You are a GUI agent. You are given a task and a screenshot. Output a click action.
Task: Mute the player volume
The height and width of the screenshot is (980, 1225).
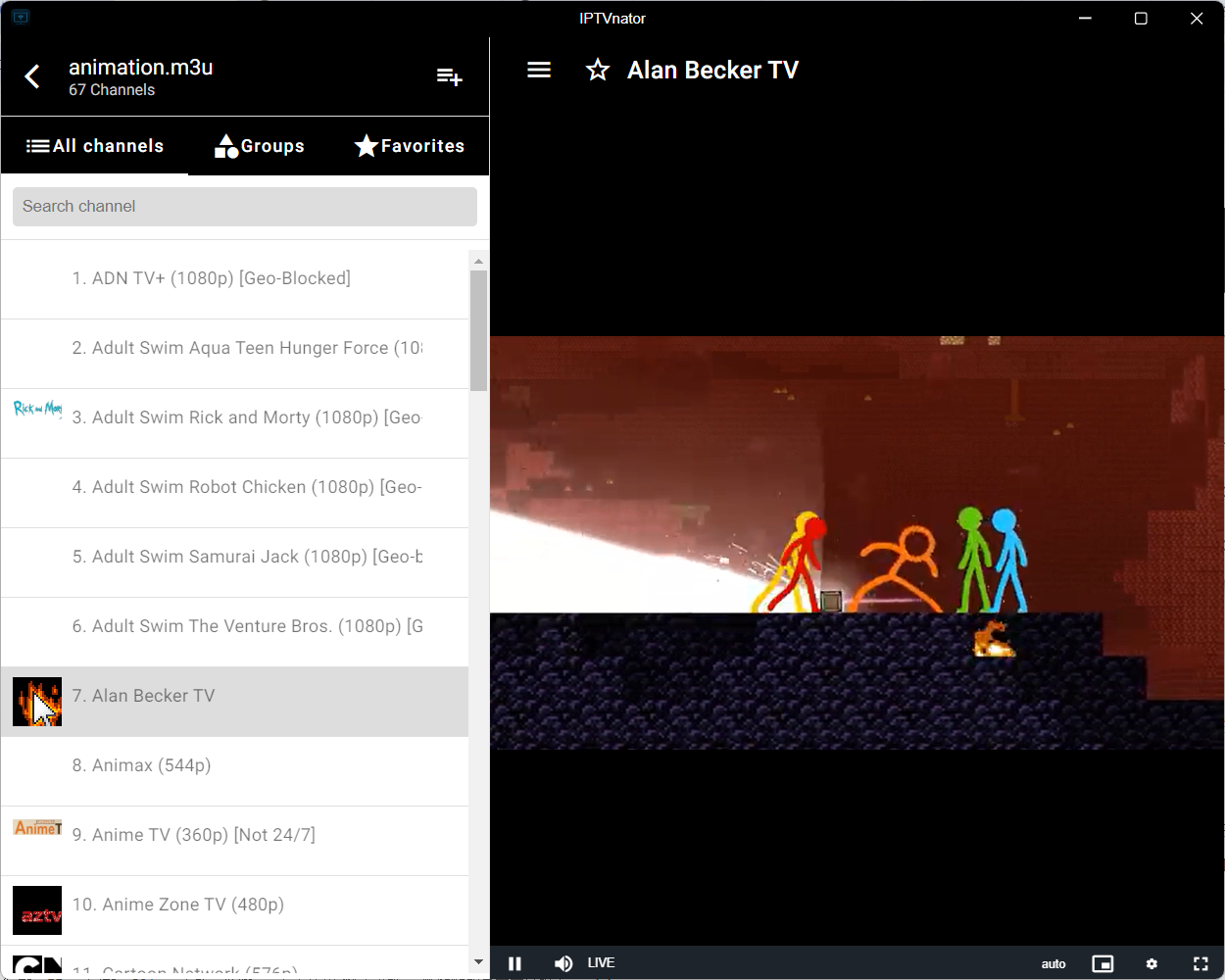coord(563,963)
